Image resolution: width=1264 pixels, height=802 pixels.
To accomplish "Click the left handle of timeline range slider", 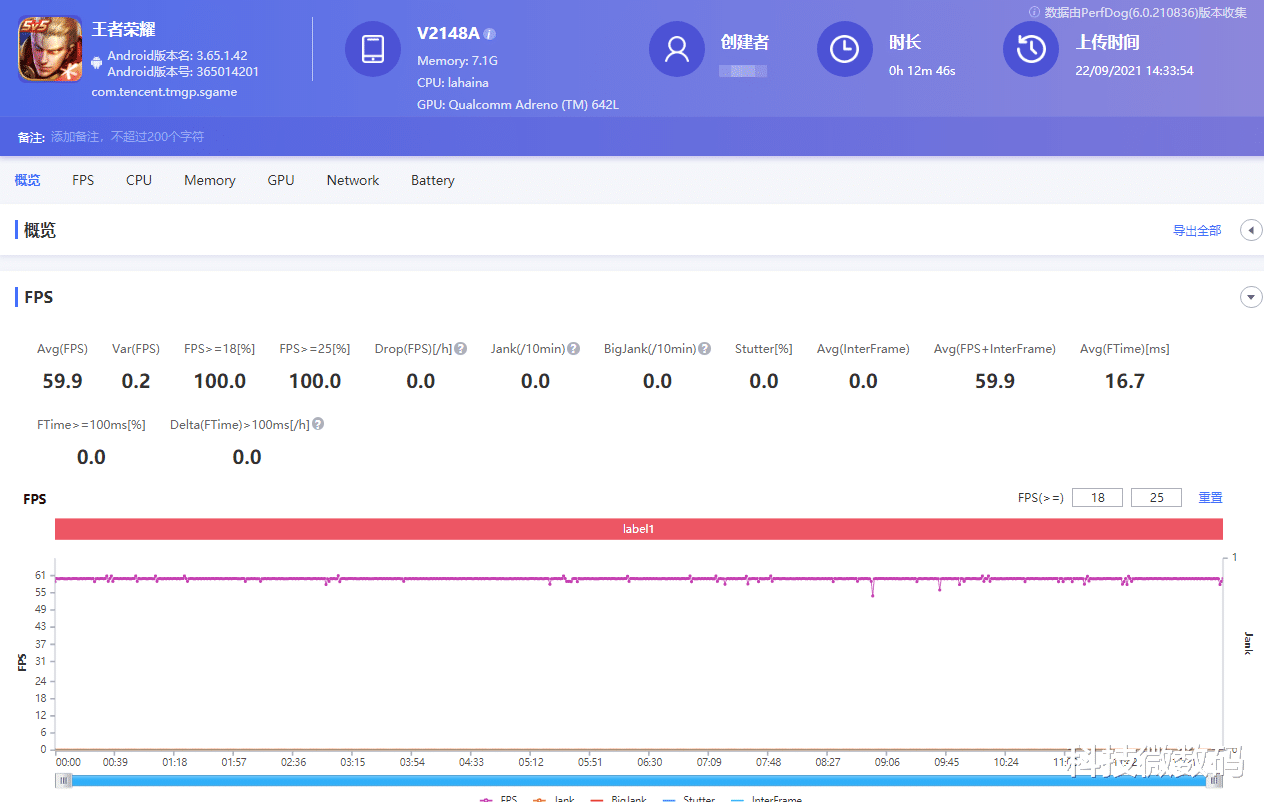I will pos(64,781).
